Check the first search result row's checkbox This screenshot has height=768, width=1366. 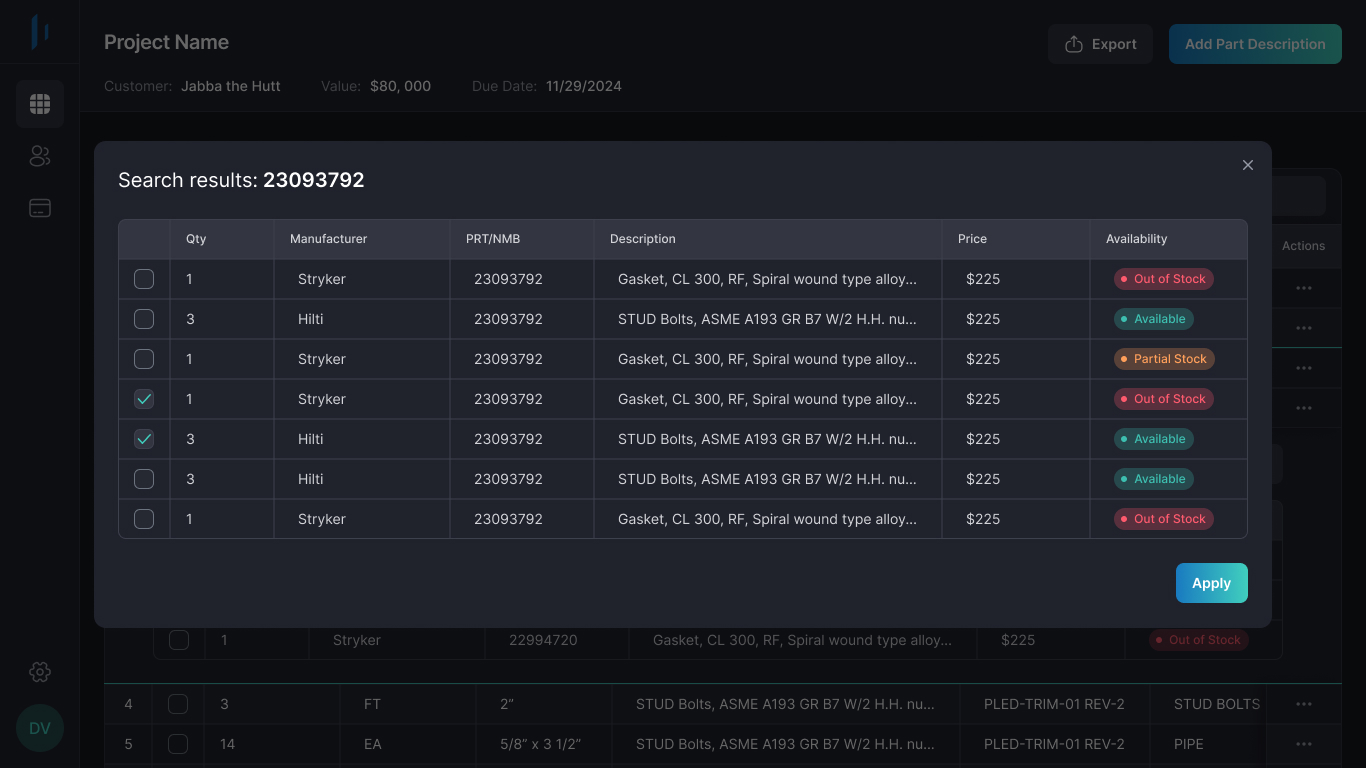(x=144, y=279)
